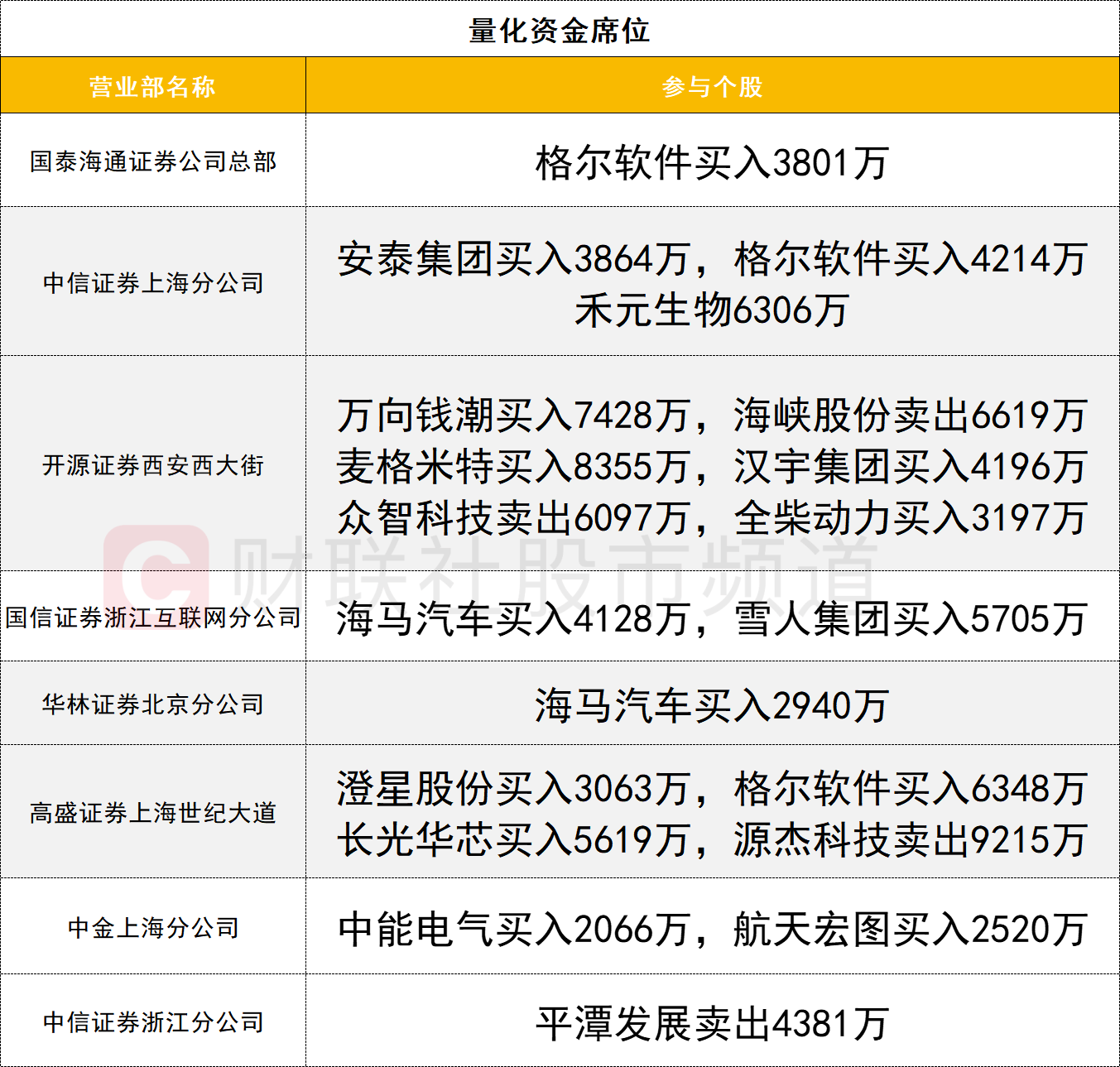Select the 营业部名称 column header

pos(152,86)
